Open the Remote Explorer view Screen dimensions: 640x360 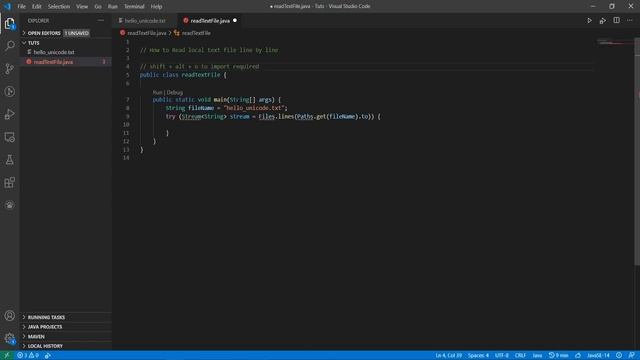tap(9, 137)
